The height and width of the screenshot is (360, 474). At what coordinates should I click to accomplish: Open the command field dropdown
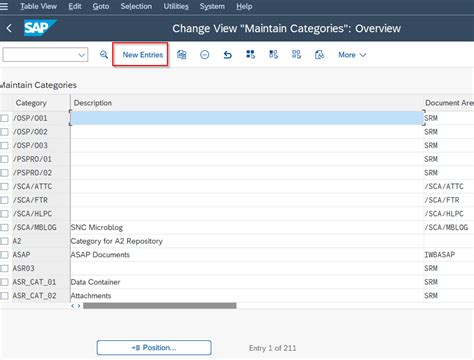click(x=82, y=55)
